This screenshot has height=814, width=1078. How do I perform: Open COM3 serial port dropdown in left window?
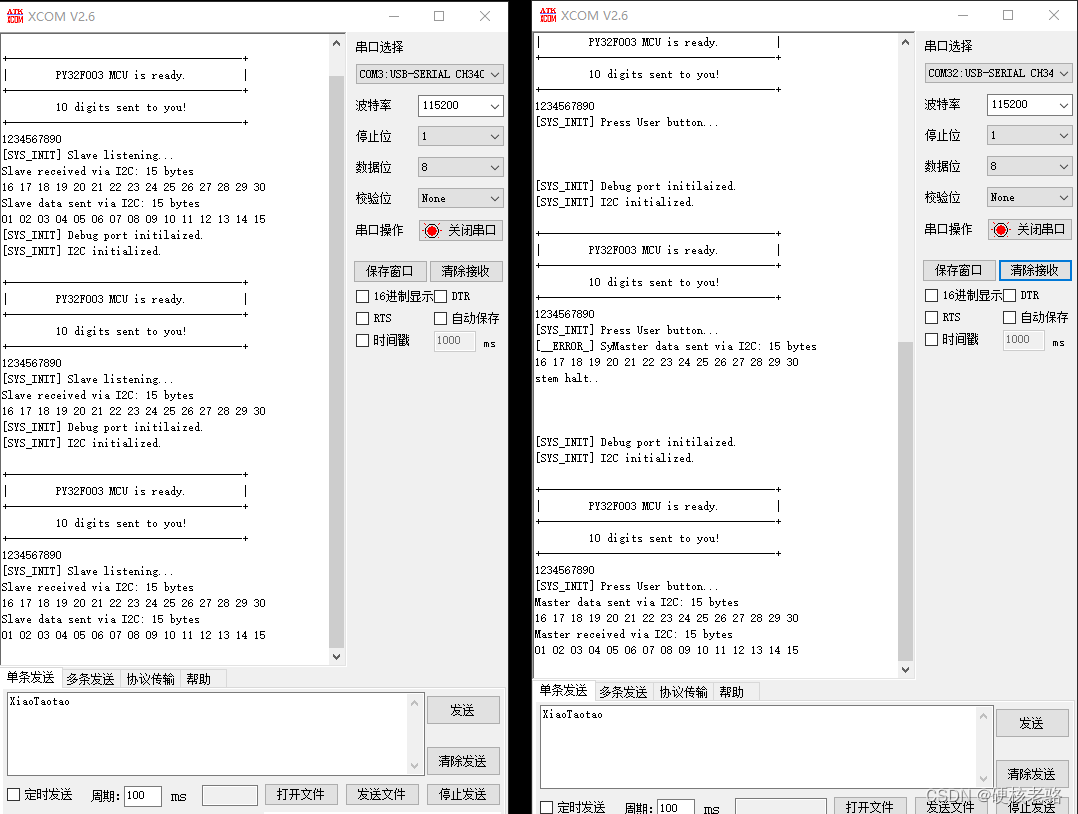tap(430, 74)
